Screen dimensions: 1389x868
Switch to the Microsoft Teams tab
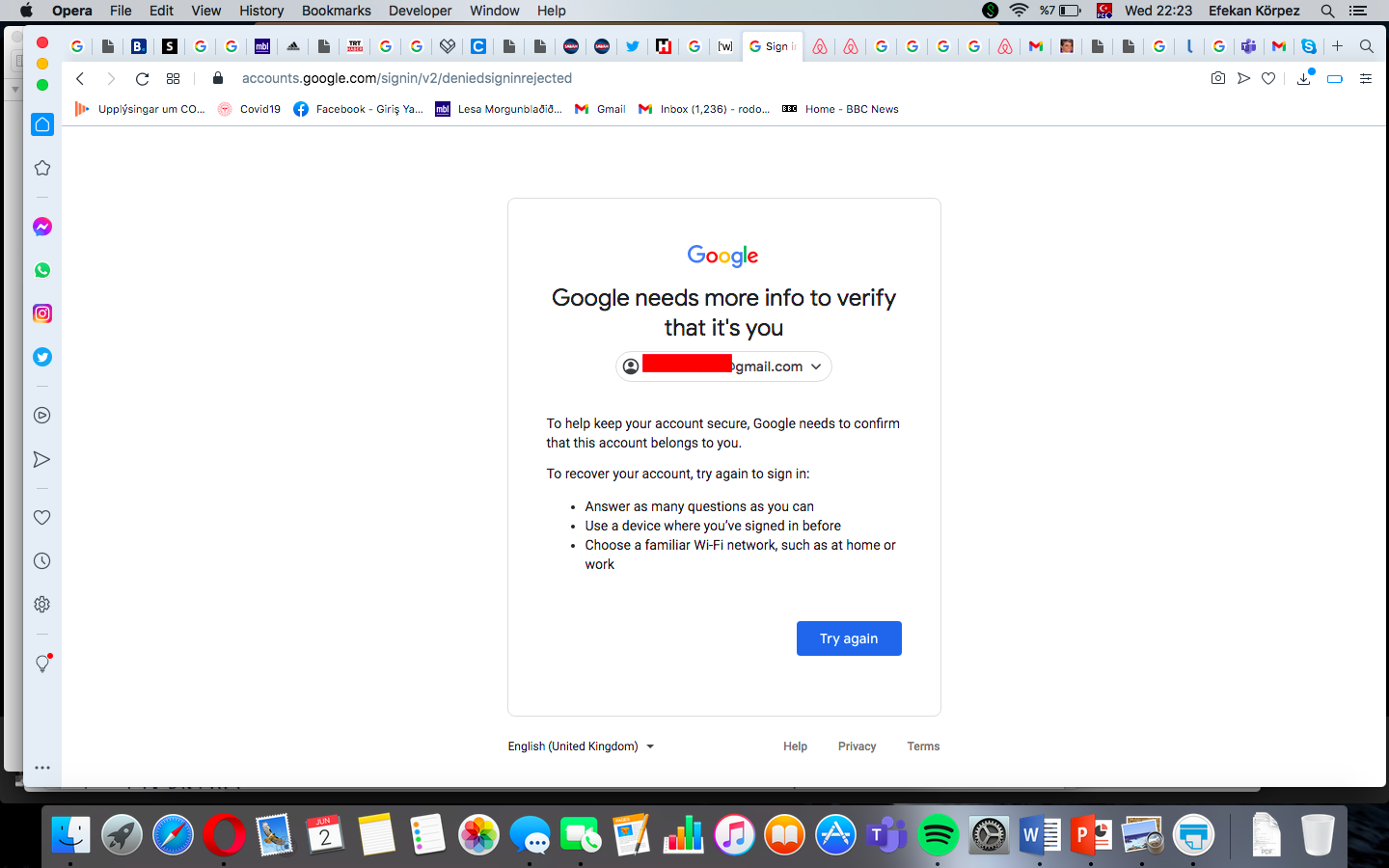[1249, 46]
